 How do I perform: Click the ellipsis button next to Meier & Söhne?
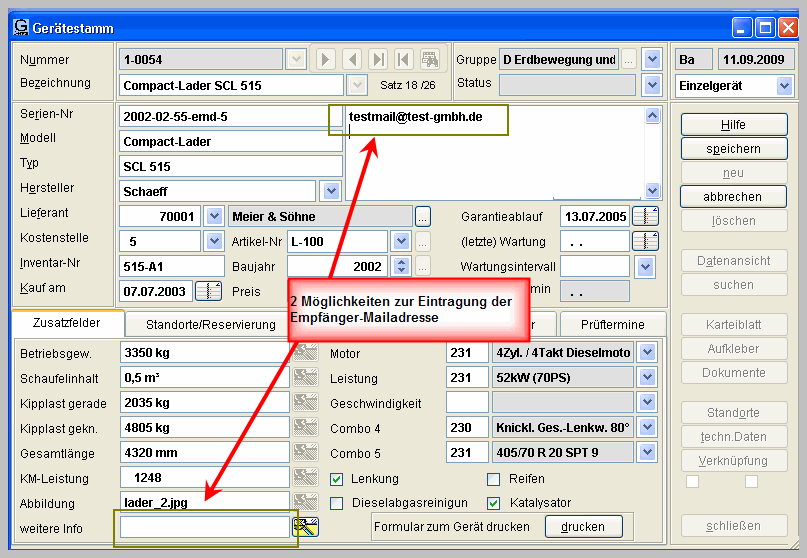coord(423,216)
